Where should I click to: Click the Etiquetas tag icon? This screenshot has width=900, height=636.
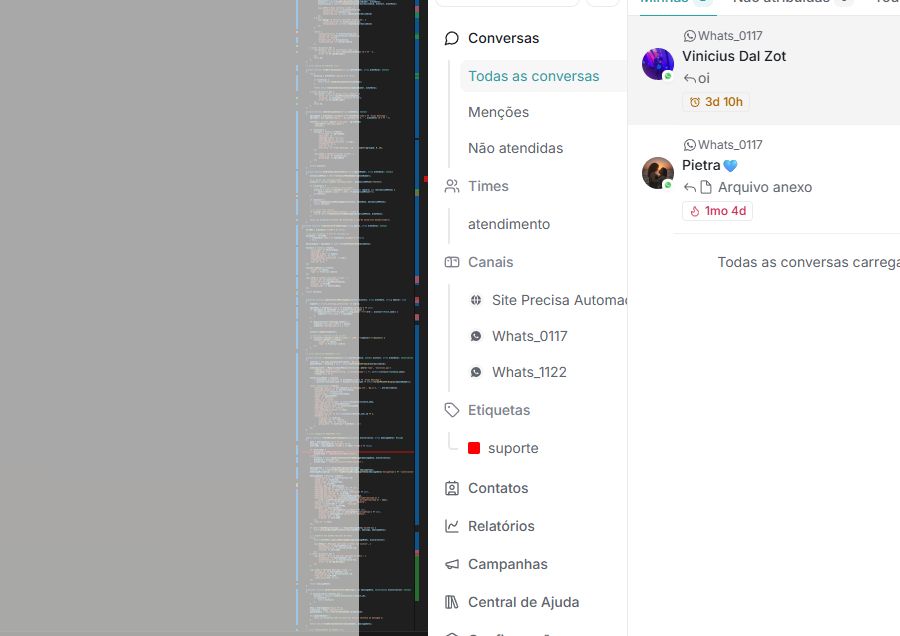(x=452, y=410)
